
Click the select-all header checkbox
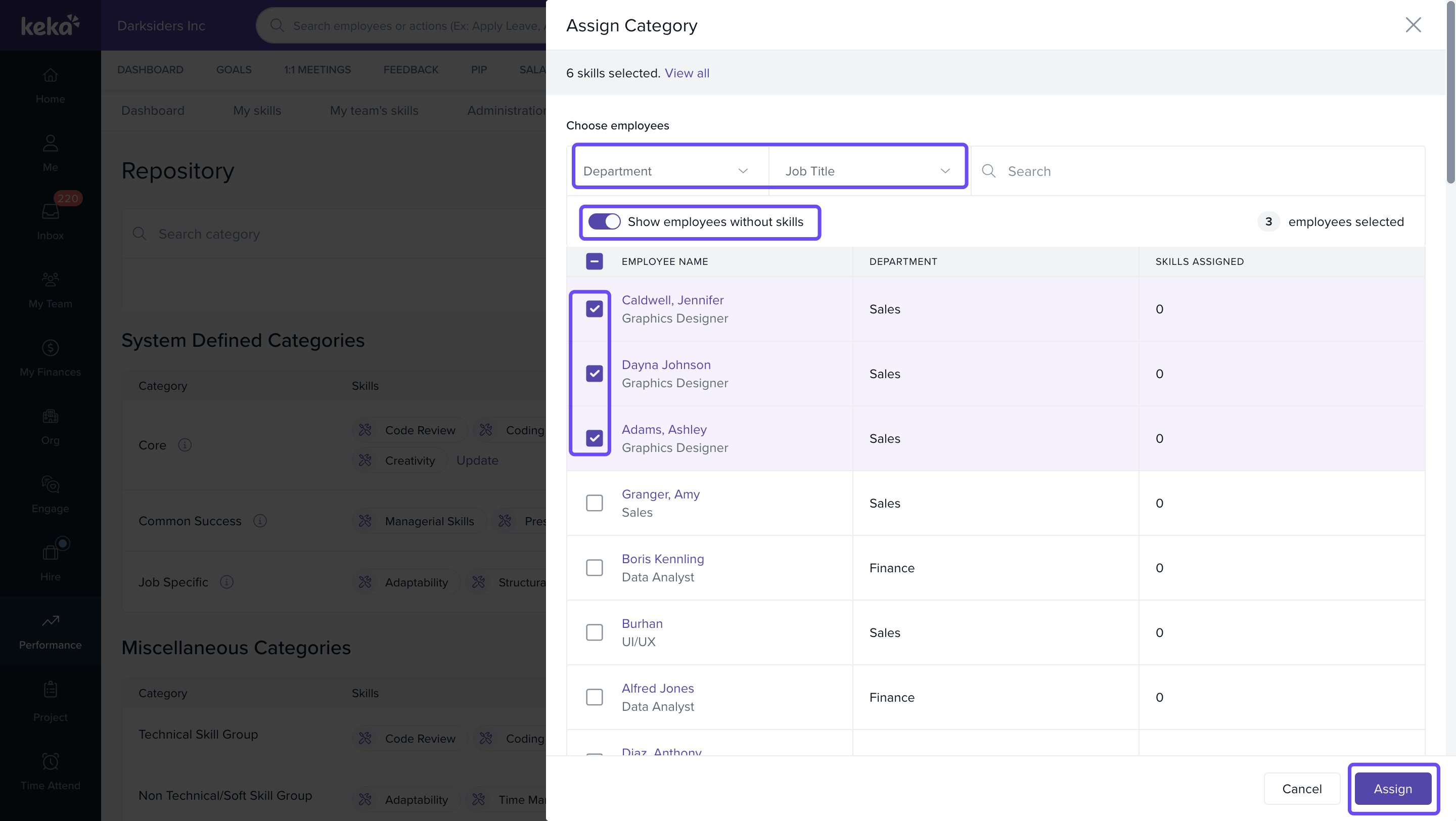click(594, 261)
